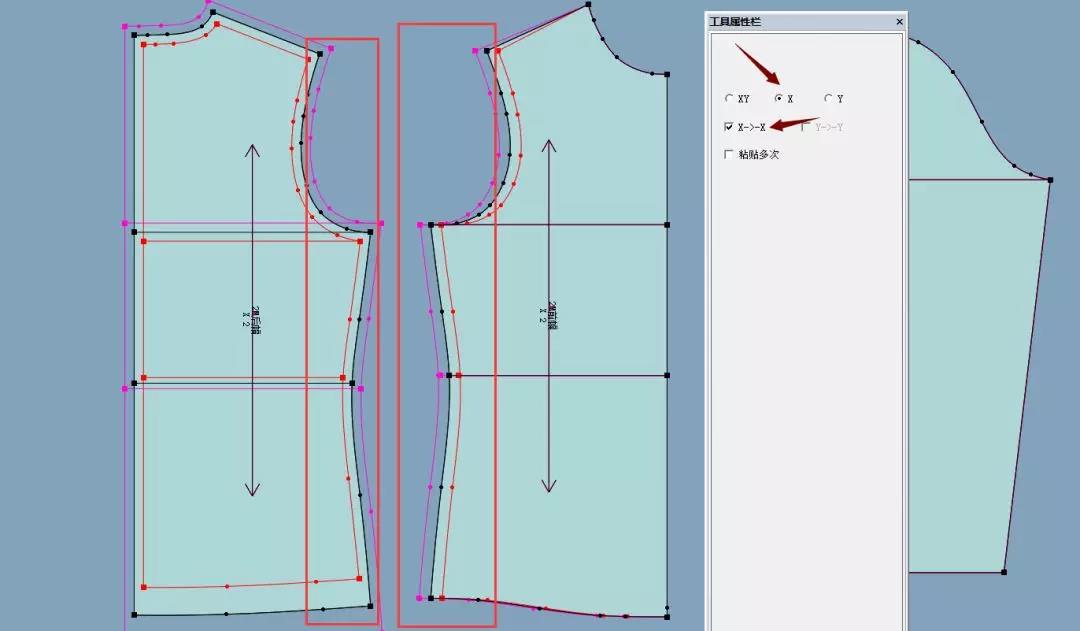Select the front piece's name label text
This screenshot has width=1080, height=631.
[548, 313]
